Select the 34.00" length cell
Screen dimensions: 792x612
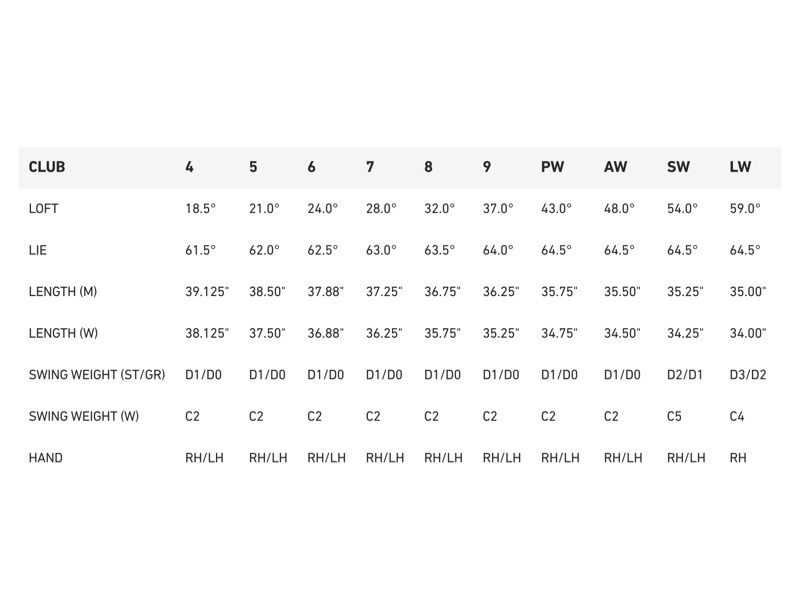coord(748,333)
